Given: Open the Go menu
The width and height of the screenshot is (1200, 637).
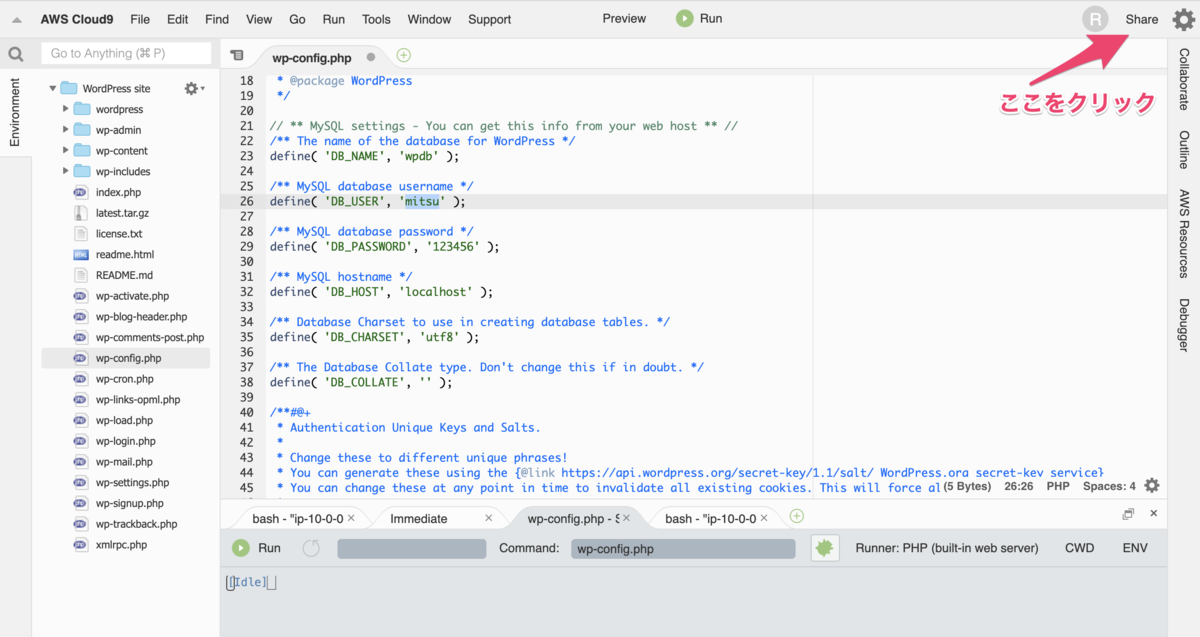Looking at the screenshot, I should [297, 19].
